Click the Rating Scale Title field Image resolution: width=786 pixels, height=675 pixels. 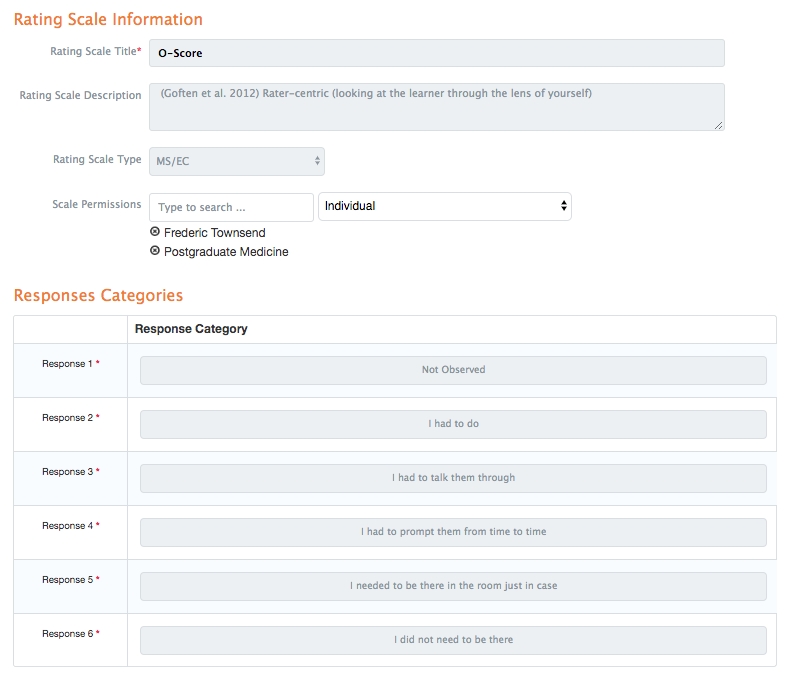(437, 53)
